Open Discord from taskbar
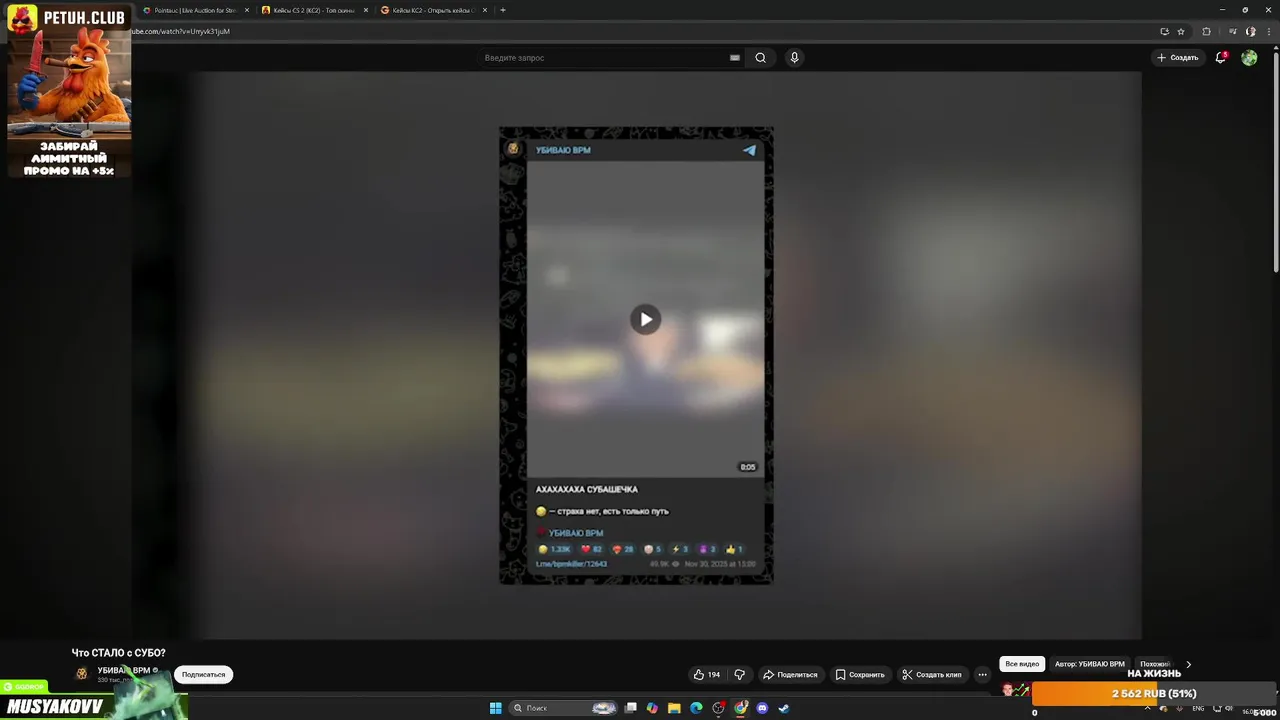 (x=762, y=708)
